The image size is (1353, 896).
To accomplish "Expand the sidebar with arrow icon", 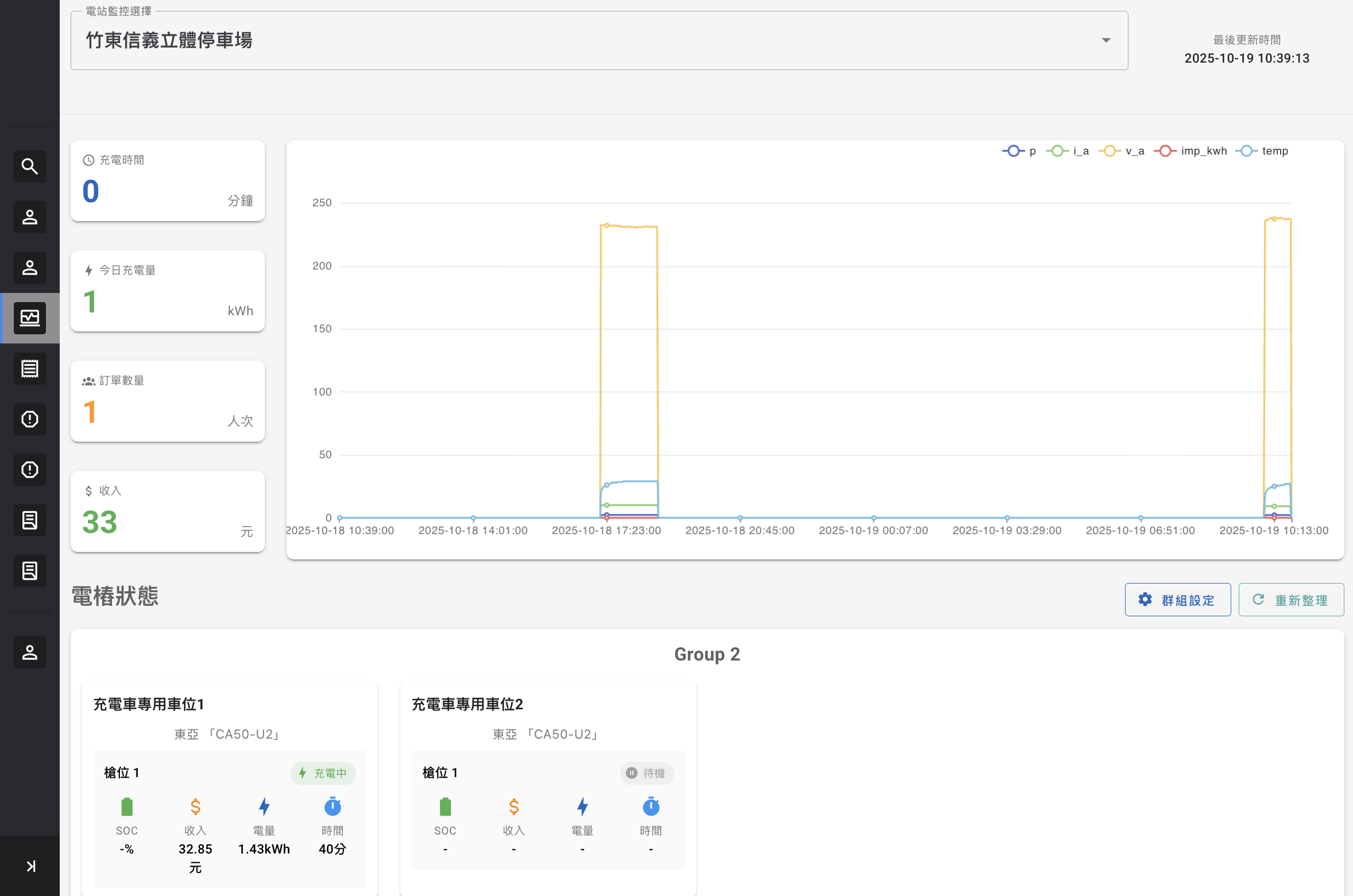I will click(30, 866).
